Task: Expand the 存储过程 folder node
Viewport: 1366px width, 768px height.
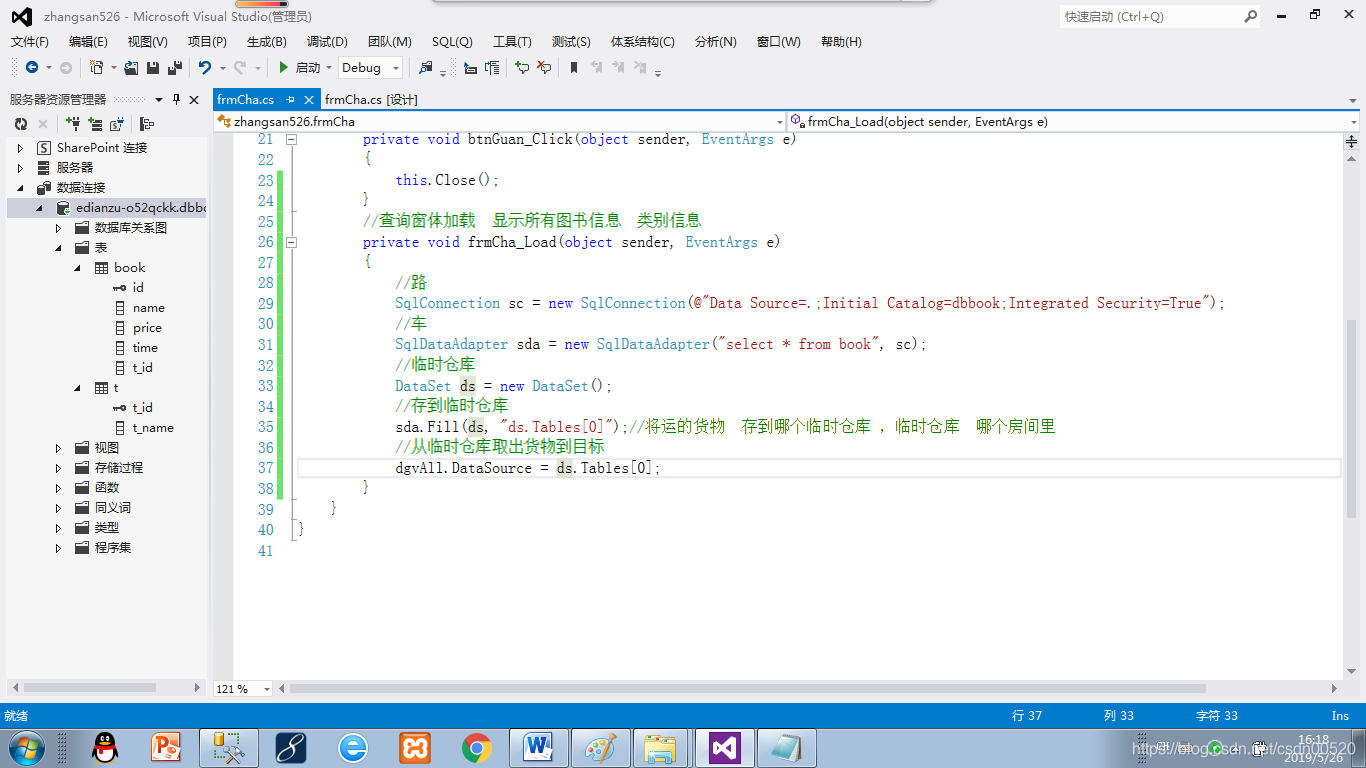Action: point(58,468)
